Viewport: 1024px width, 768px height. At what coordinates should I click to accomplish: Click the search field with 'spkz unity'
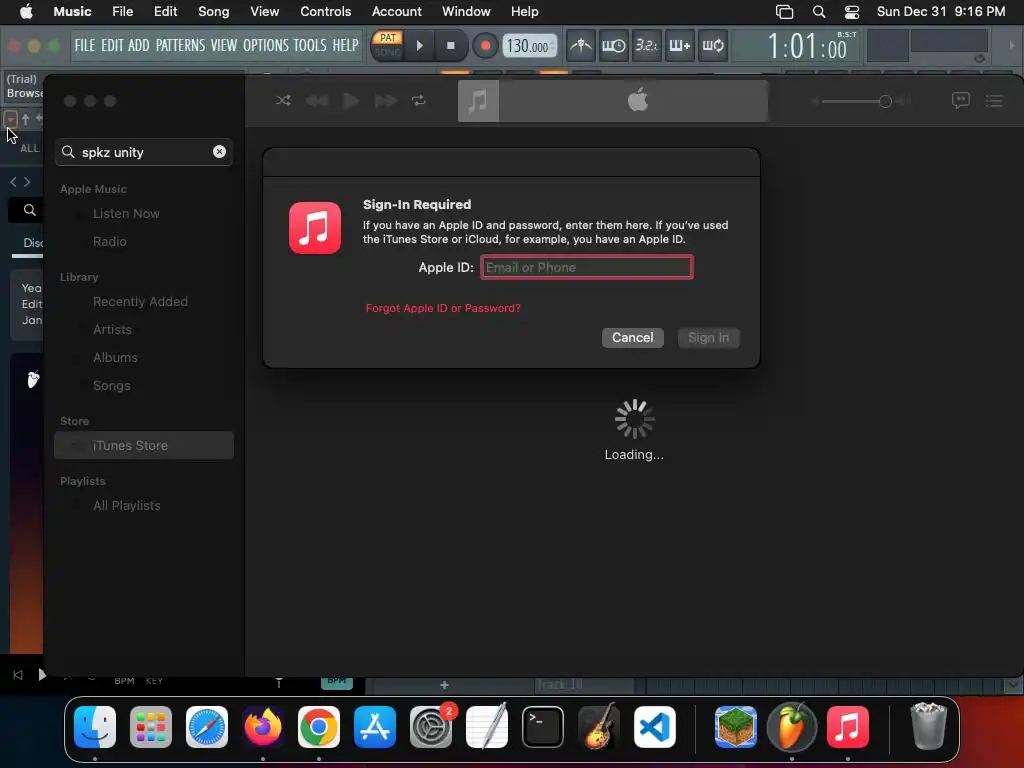(x=144, y=152)
